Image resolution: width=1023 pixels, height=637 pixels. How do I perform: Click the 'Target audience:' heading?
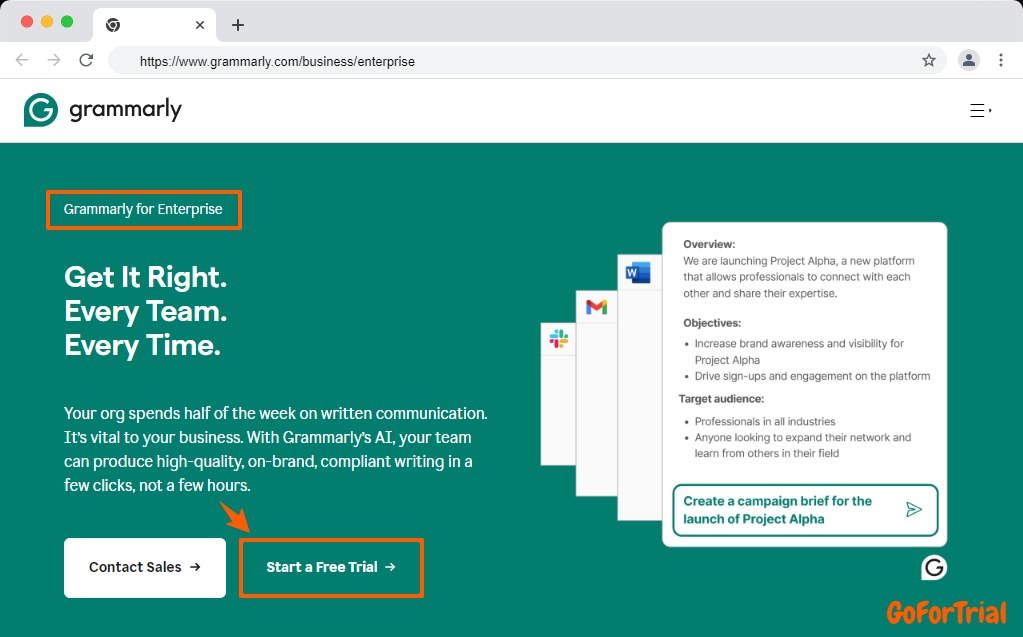click(721, 399)
